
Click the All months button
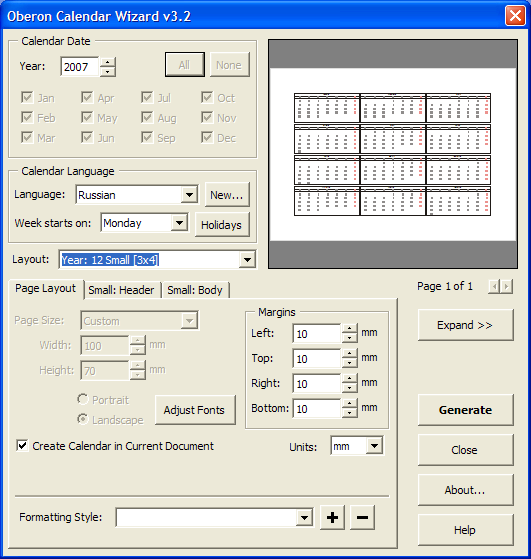[x=185, y=65]
